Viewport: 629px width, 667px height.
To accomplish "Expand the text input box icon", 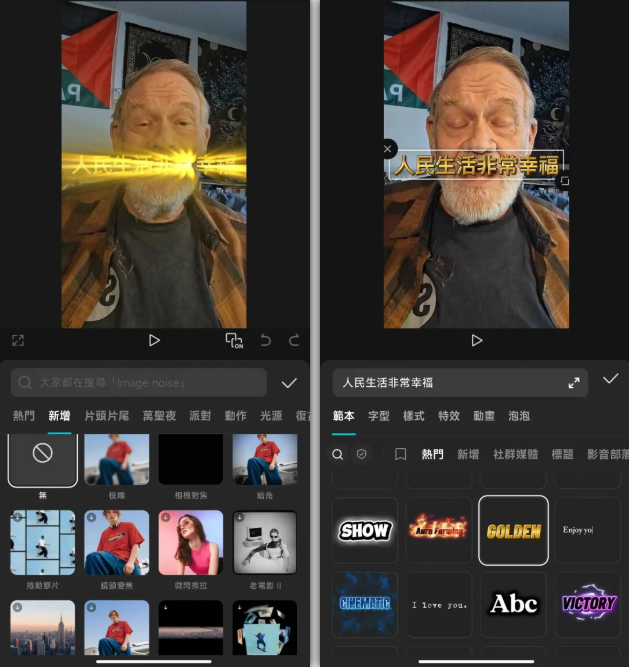I will point(574,383).
